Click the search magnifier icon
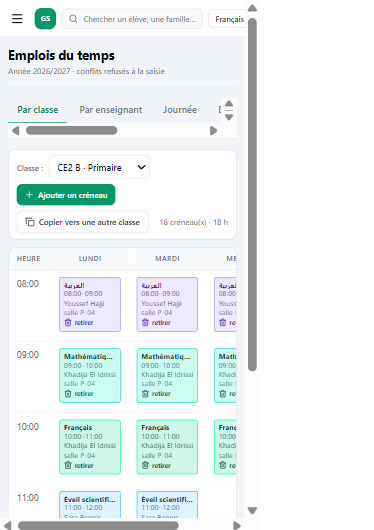This screenshot has width=374, height=530. pos(73,19)
